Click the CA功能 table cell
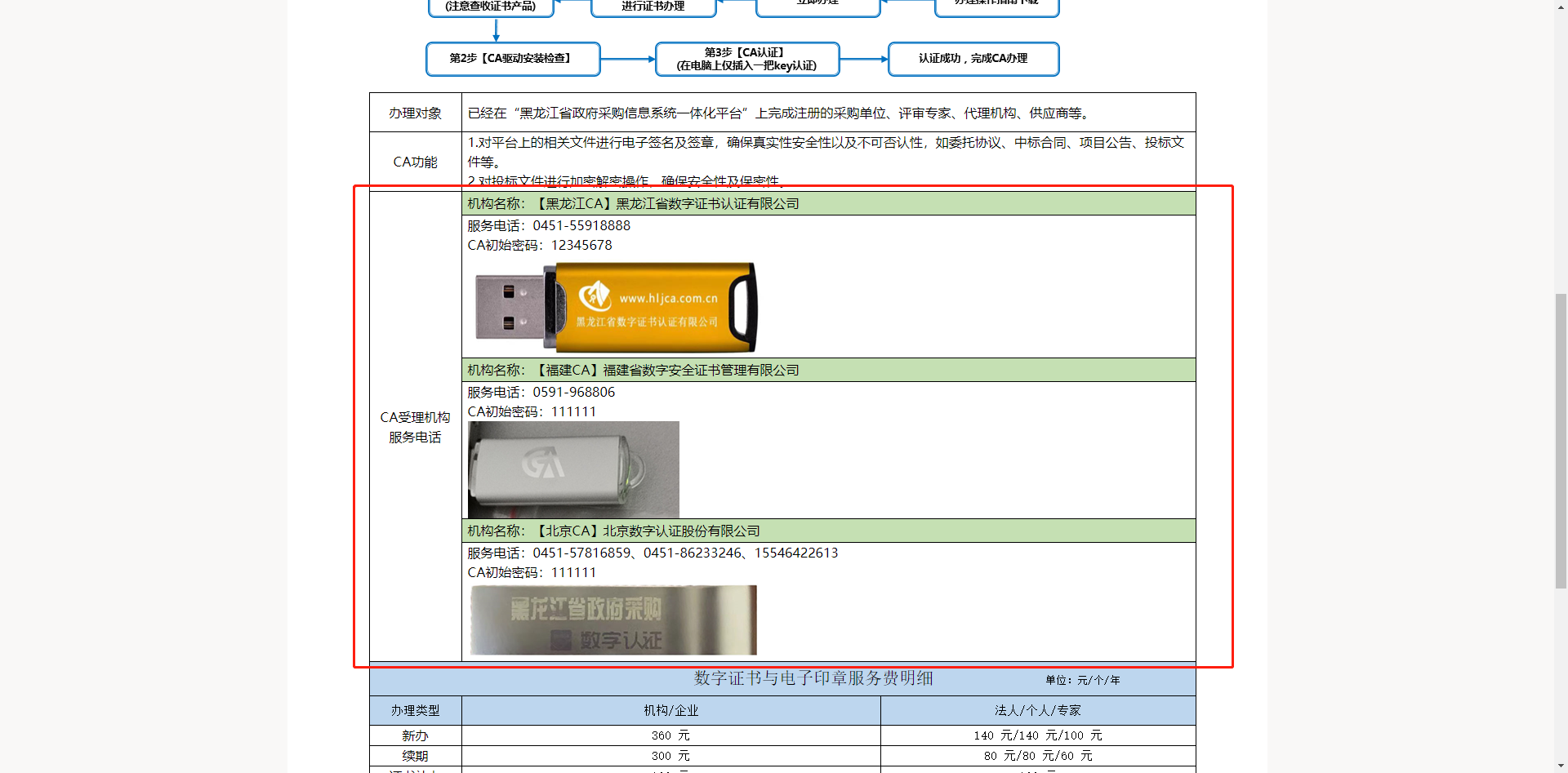 pyautogui.click(x=416, y=162)
